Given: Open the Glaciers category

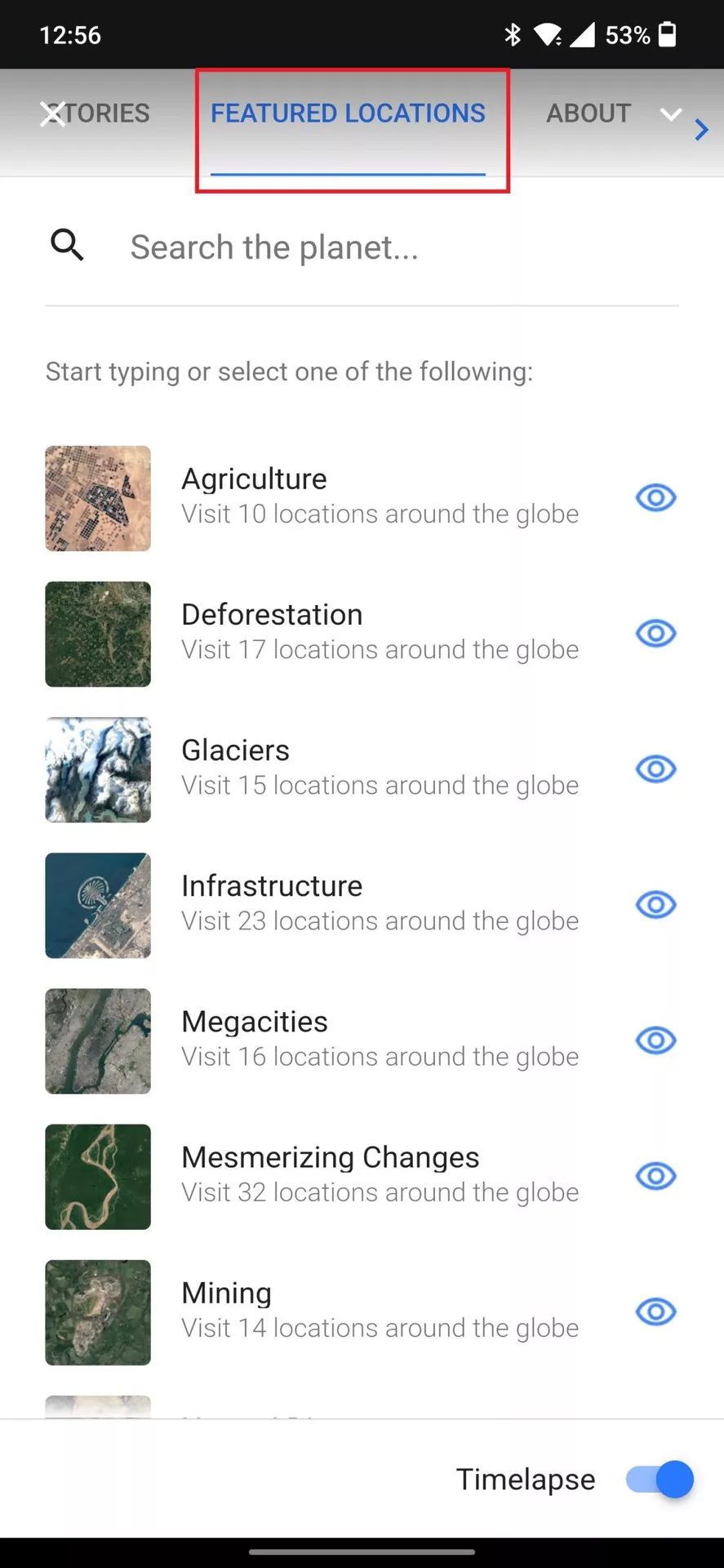Looking at the screenshot, I should [x=235, y=751].
